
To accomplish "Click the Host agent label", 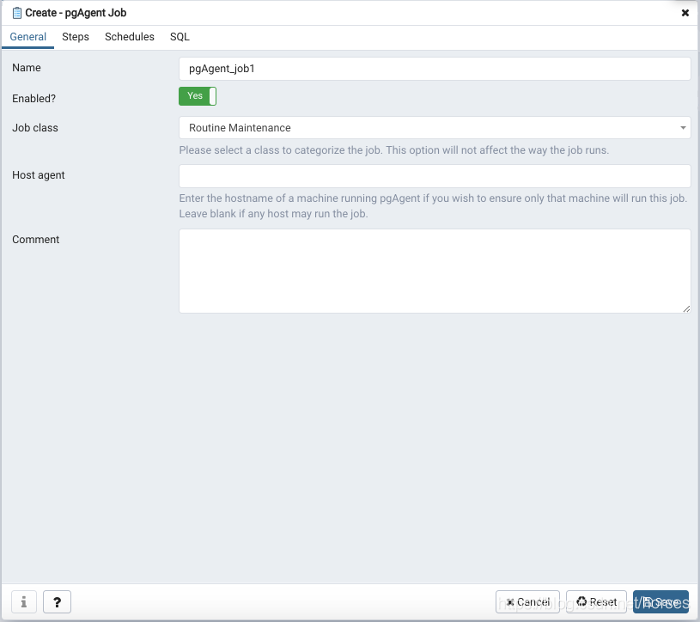I will tap(39, 175).
